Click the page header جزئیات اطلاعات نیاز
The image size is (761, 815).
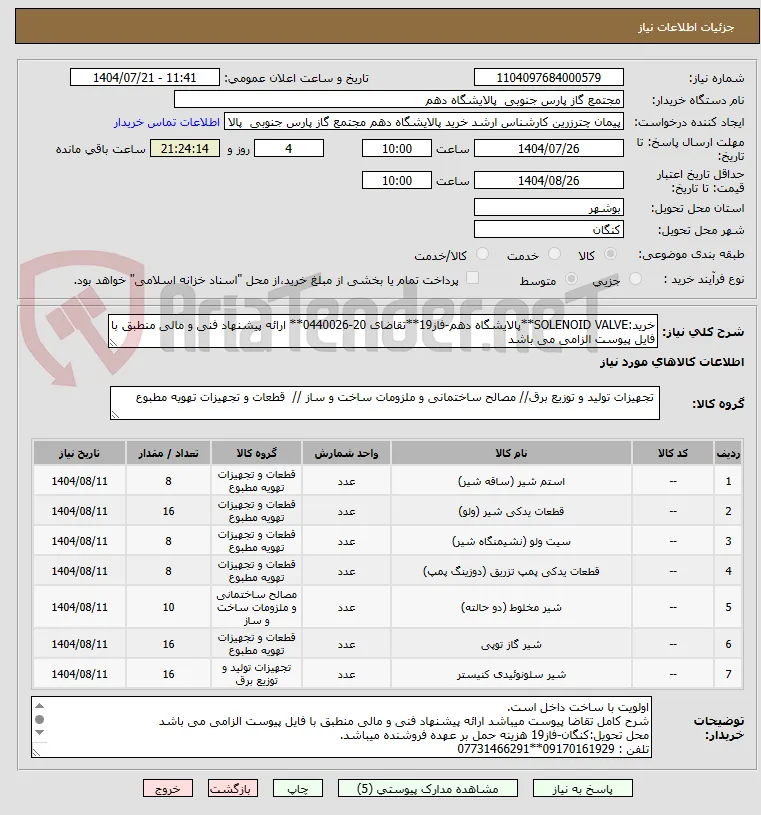(686, 28)
